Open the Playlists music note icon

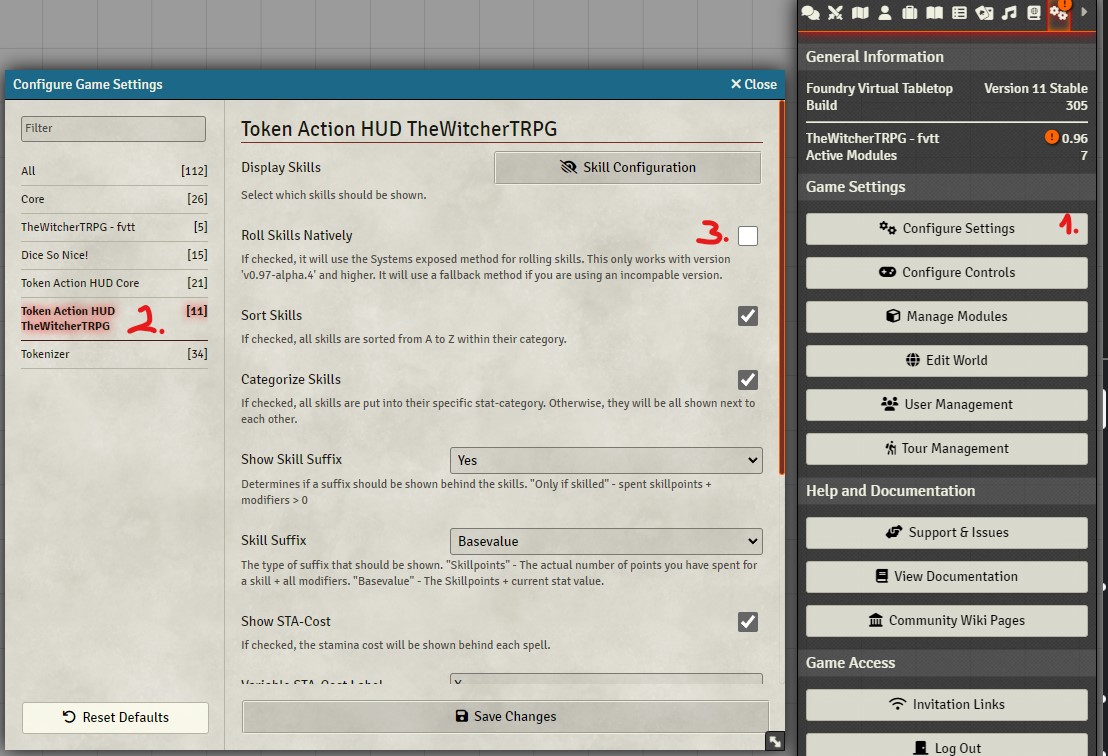1009,13
